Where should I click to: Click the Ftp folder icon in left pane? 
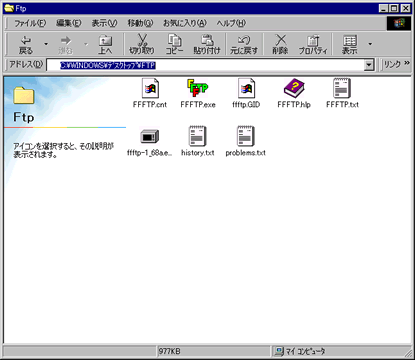pos(24,95)
